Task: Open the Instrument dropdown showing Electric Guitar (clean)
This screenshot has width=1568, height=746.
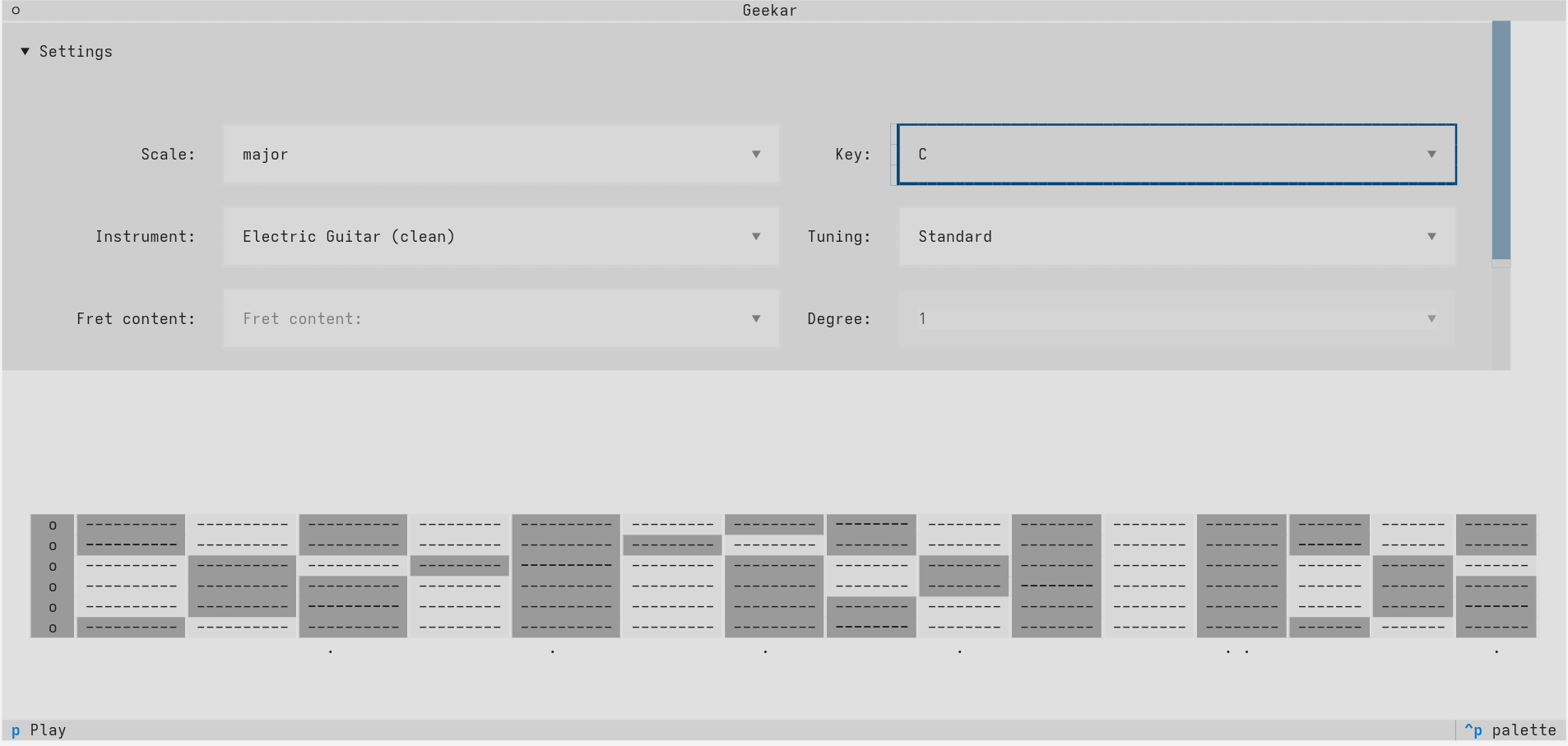Action: [x=501, y=236]
